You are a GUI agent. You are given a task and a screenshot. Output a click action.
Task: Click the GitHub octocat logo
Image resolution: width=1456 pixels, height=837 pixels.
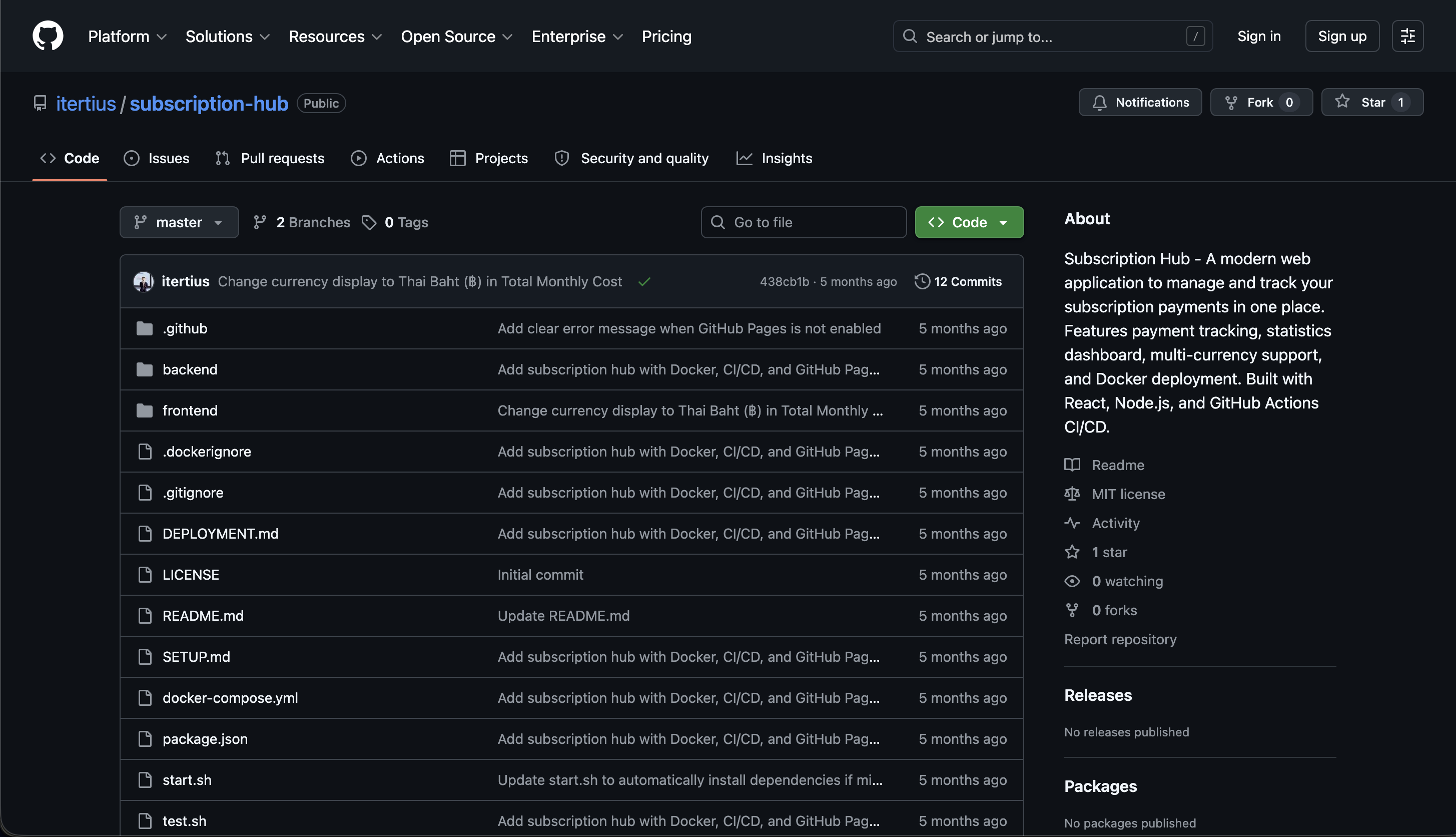(x=48, y=36)
